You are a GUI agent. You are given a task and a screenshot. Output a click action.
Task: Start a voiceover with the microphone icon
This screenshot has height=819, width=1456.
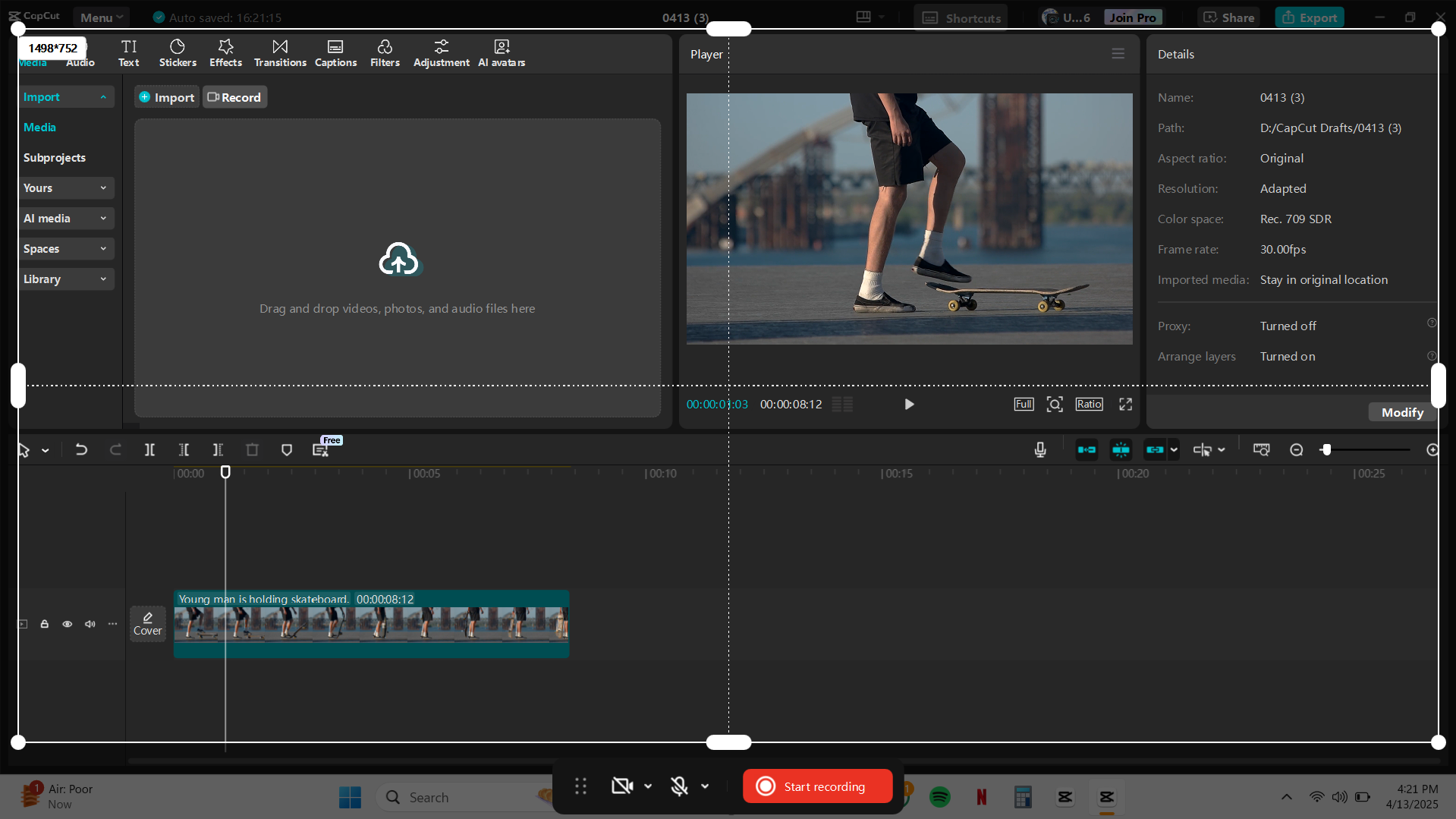coord(1039,449)
